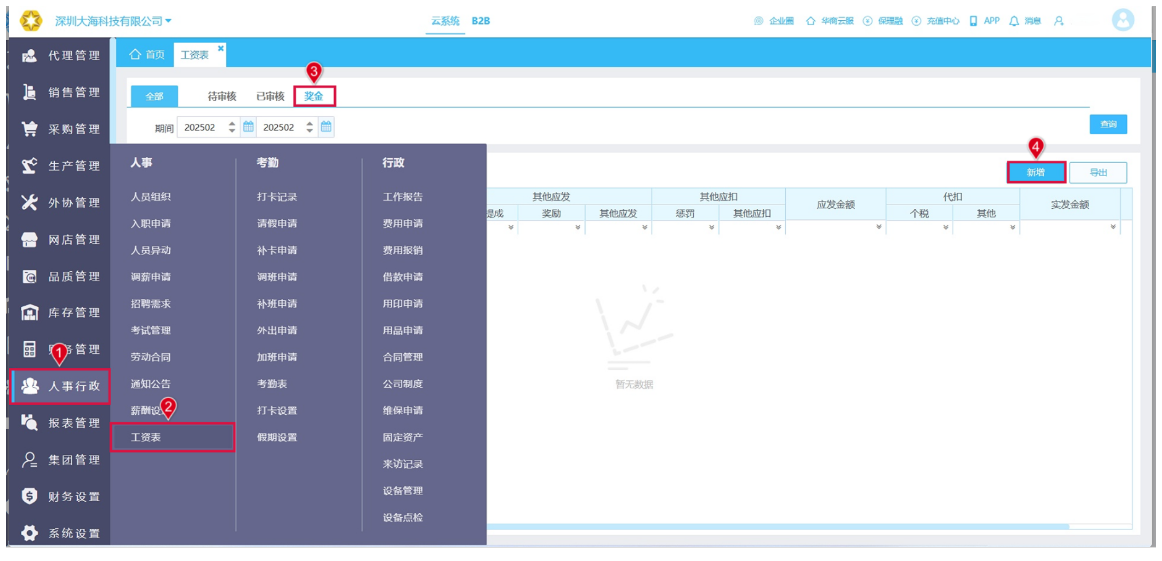This screenshot has height=561, width=1162.
Task: Open filter dropdown under 应发金额 column
Action: coord(879,228)
